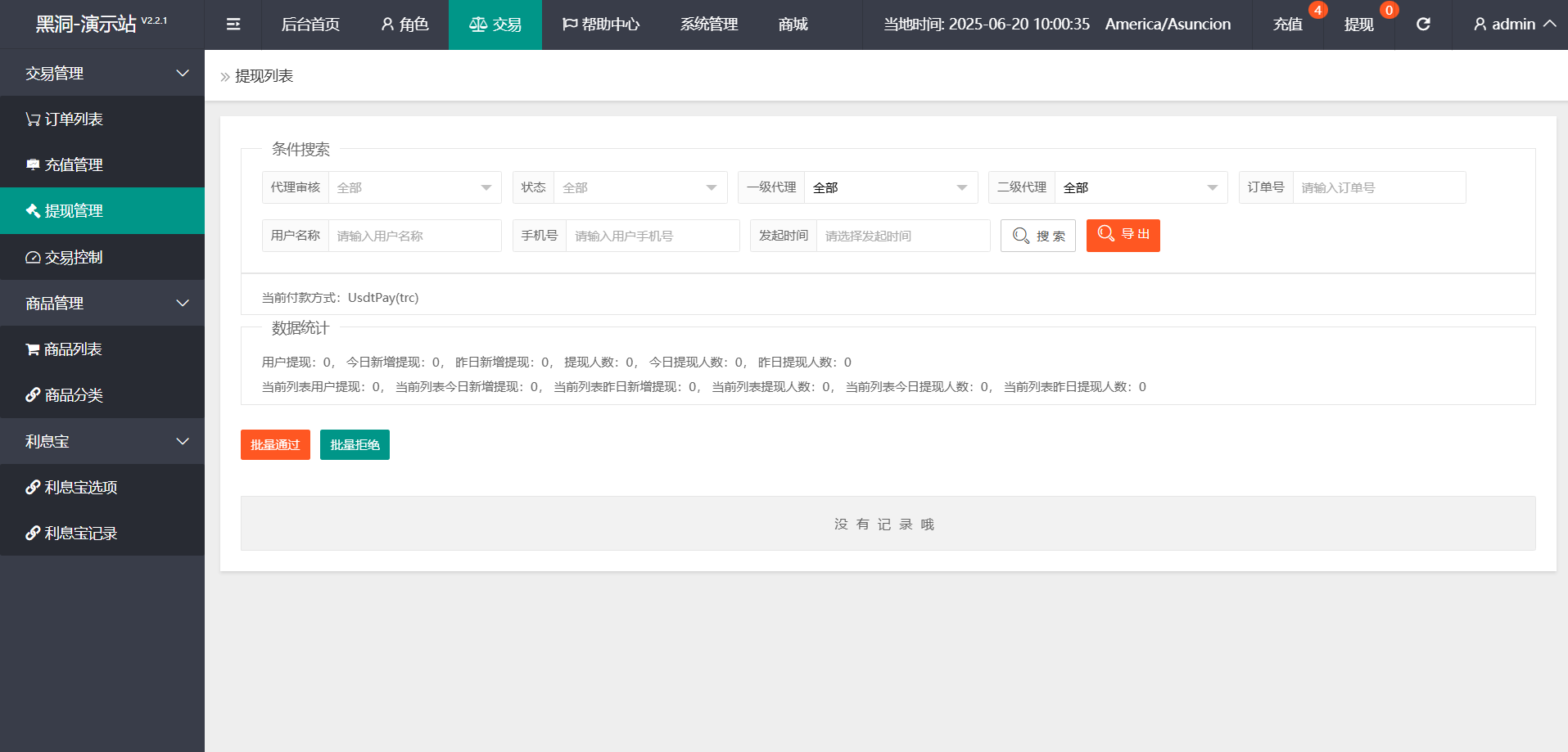Viewport: 1568px width, 752px height.
Task: Focus the 手机号 input field
Action: point(653,236)
